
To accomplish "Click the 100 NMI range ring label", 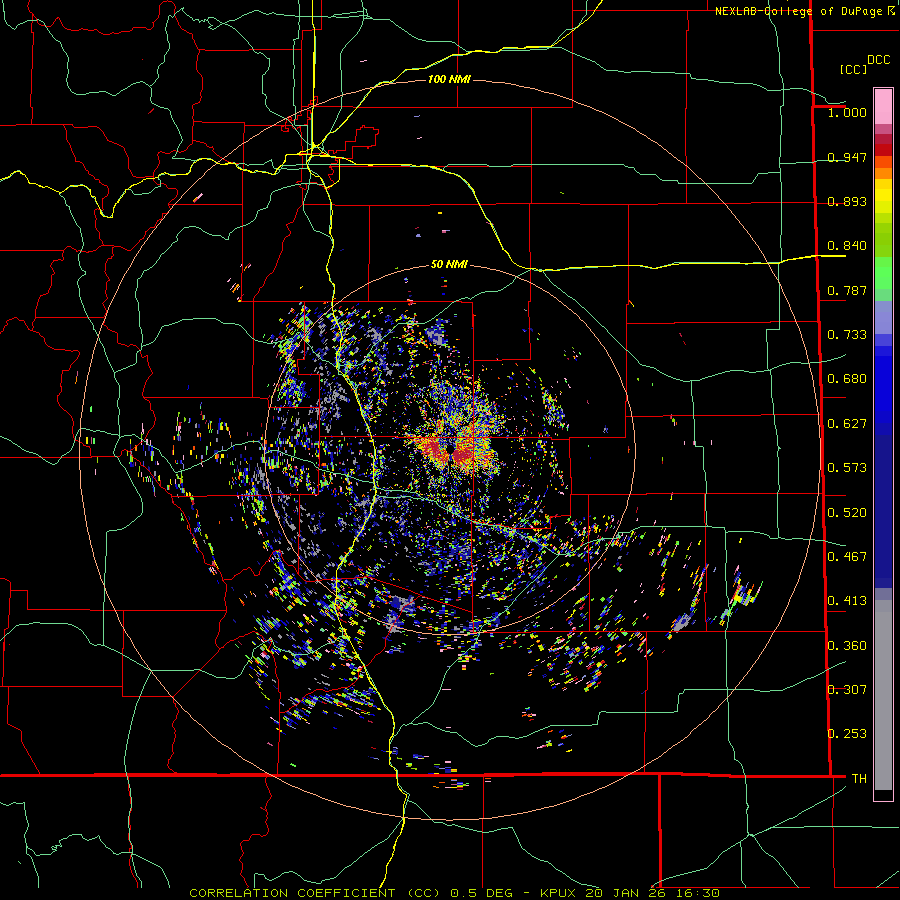I will [x=449, y=79].
